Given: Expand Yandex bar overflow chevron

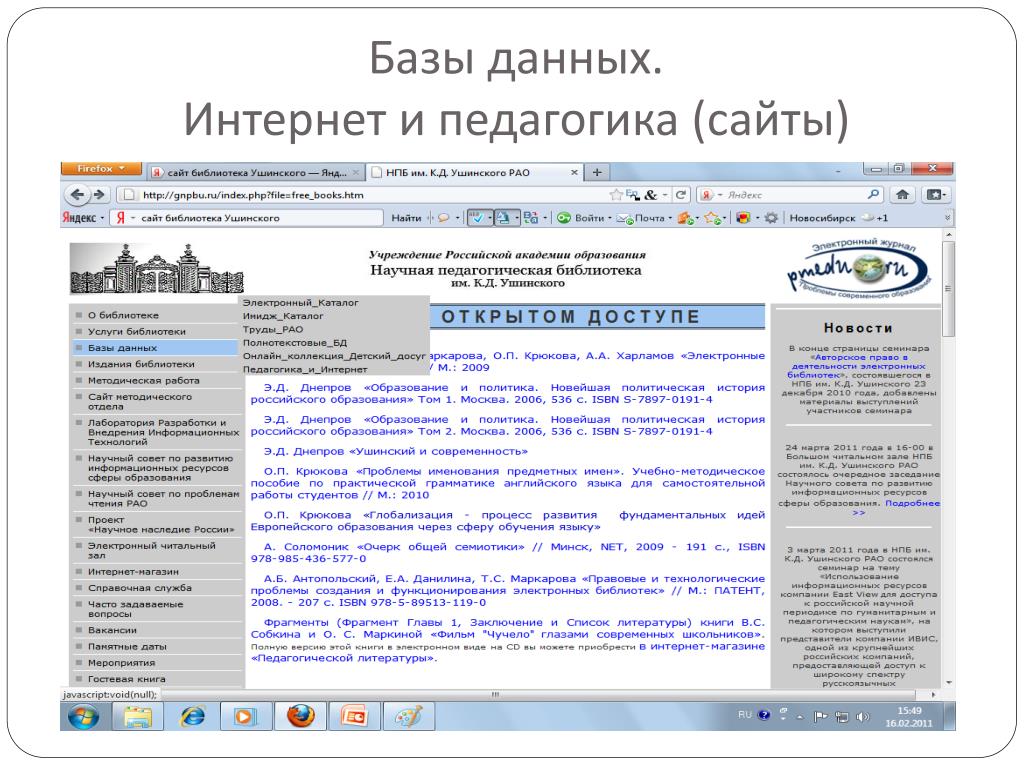Looking at the screenshot, I should point(948,218).
